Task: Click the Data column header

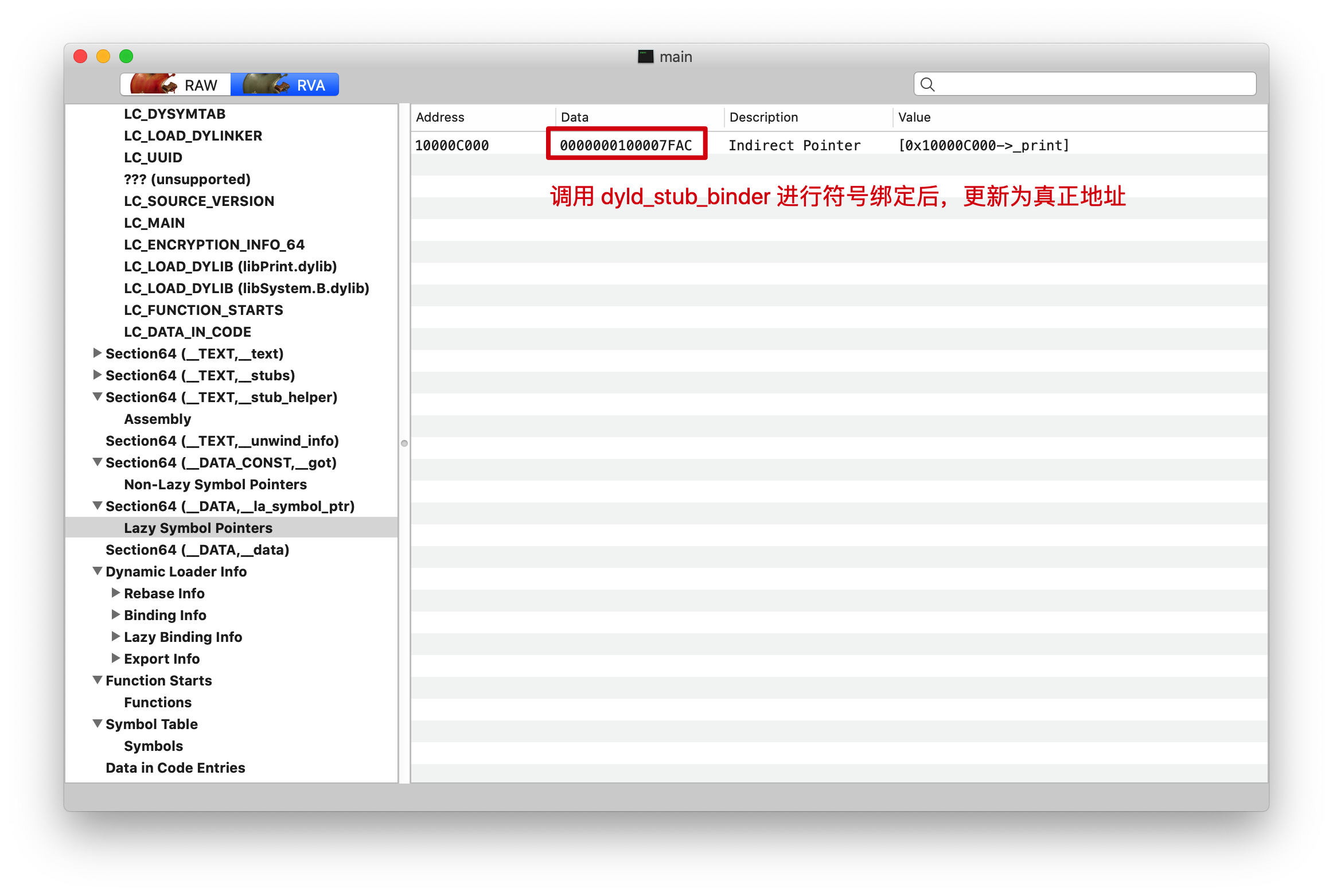Action: click(640, 117)
